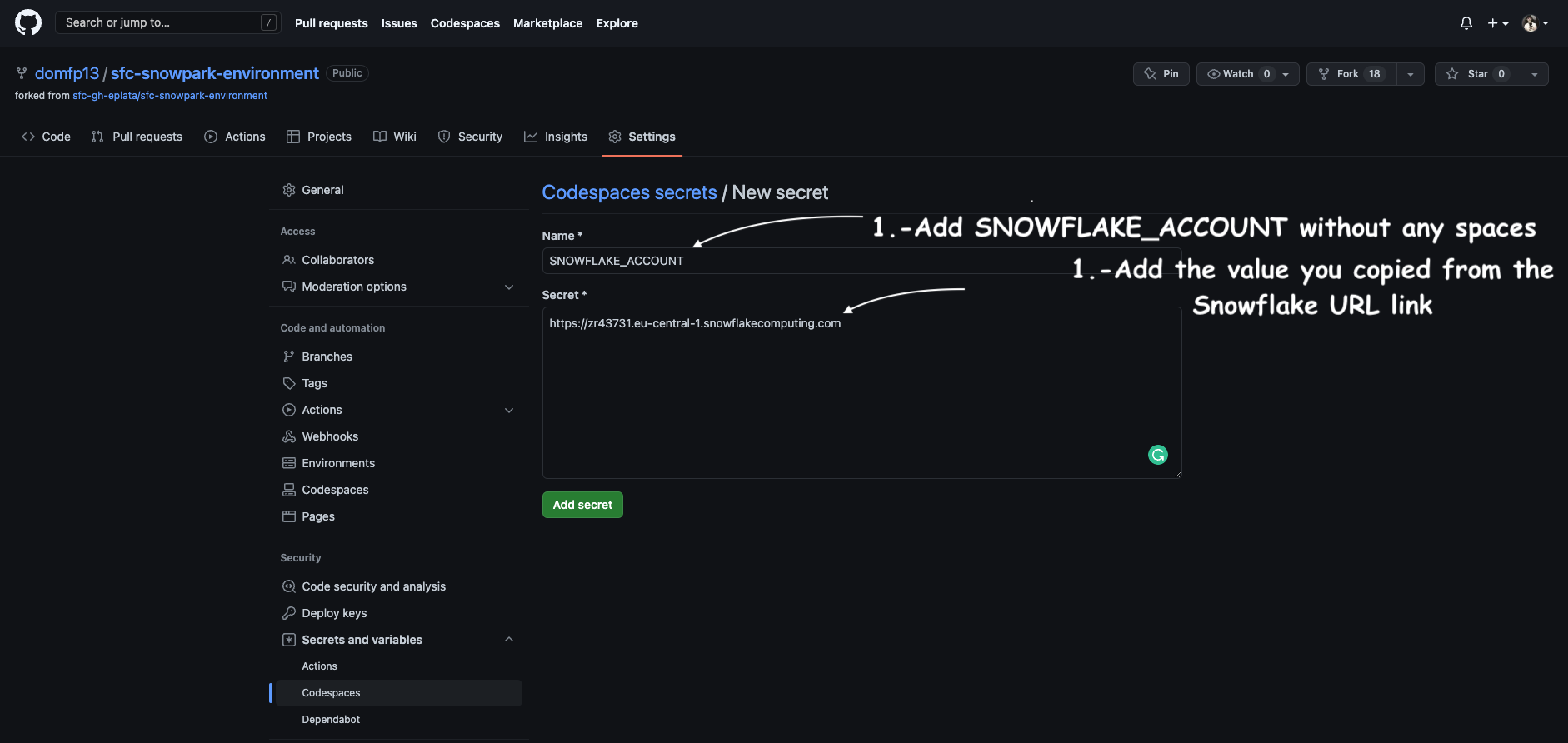Click the Code security shield-search icon
Screen dimensions: 1568x743
(x=289, y=586)
